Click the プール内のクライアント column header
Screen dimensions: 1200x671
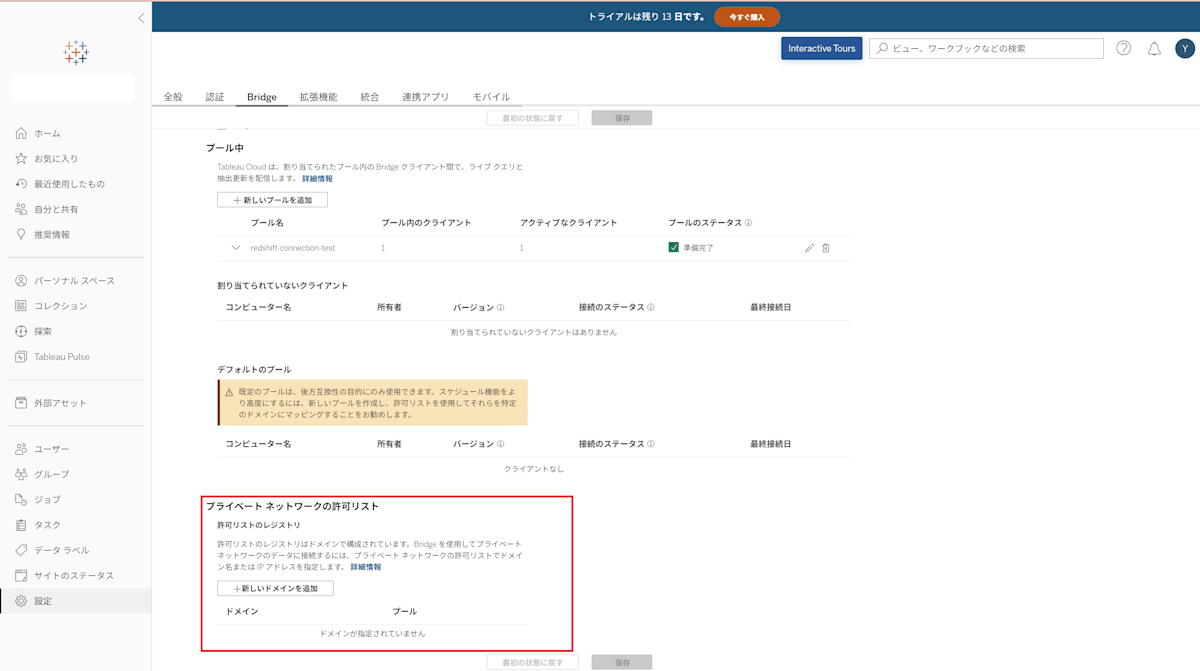click(x=426, y=223)
